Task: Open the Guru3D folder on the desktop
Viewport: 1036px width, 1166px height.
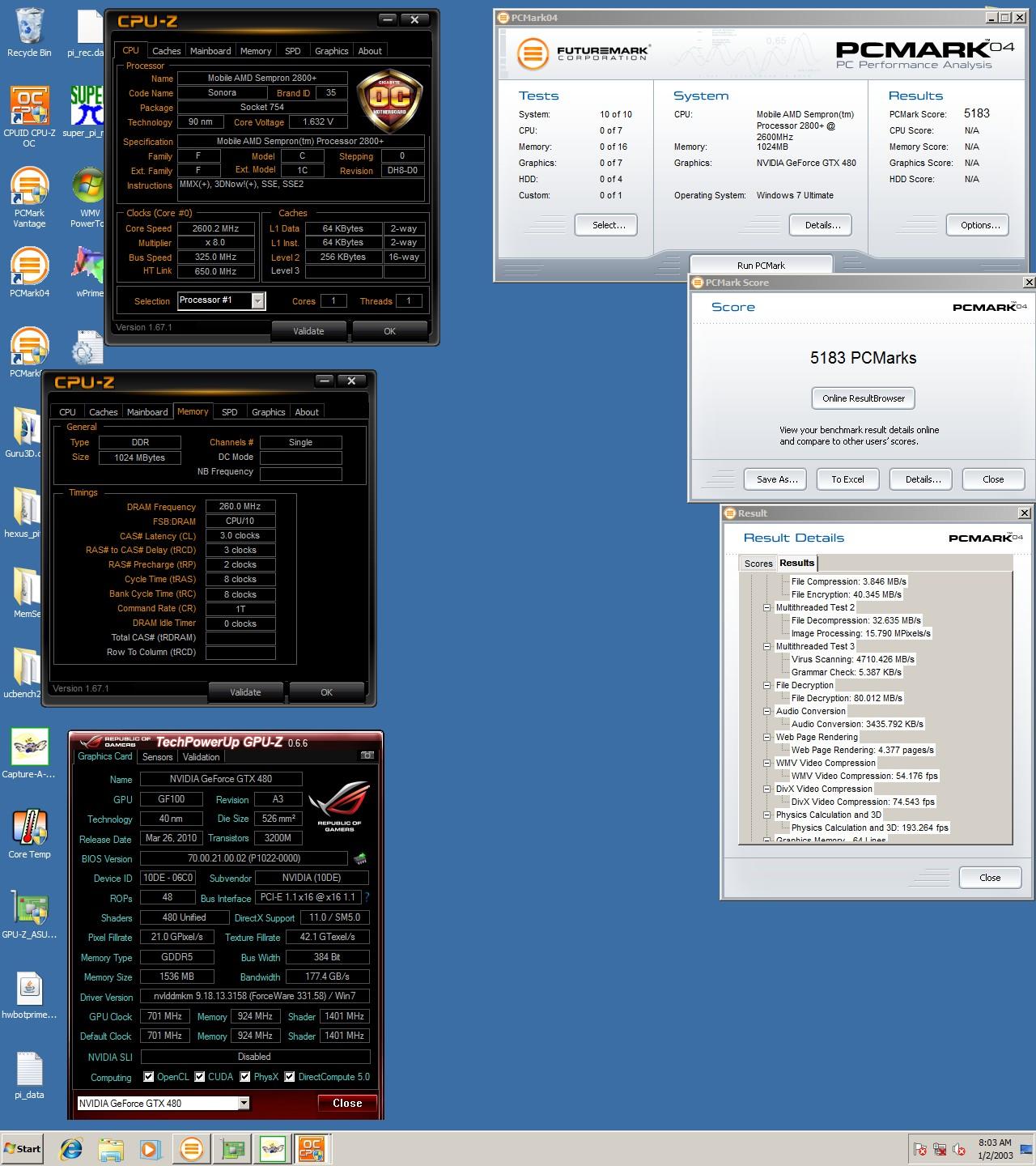Action: pyautogui.click(x=24, y=432)
